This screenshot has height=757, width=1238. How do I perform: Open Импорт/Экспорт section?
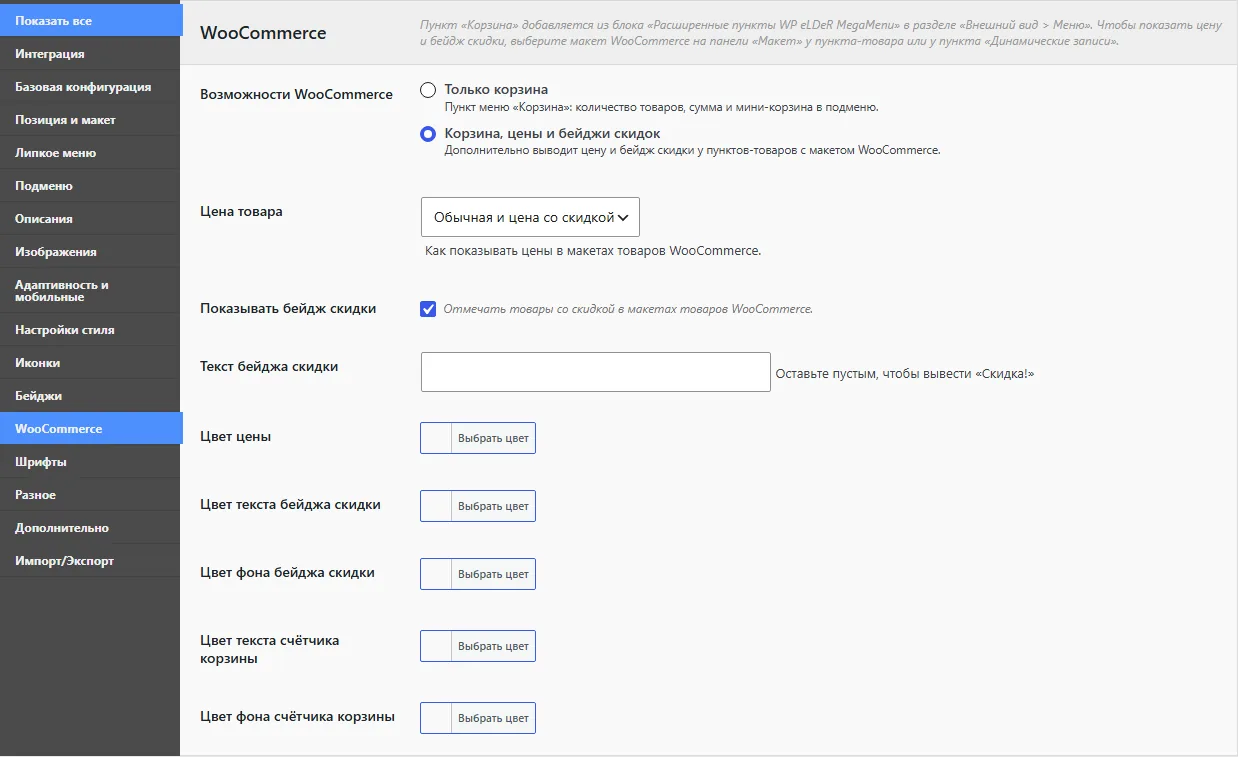point(90,561)
